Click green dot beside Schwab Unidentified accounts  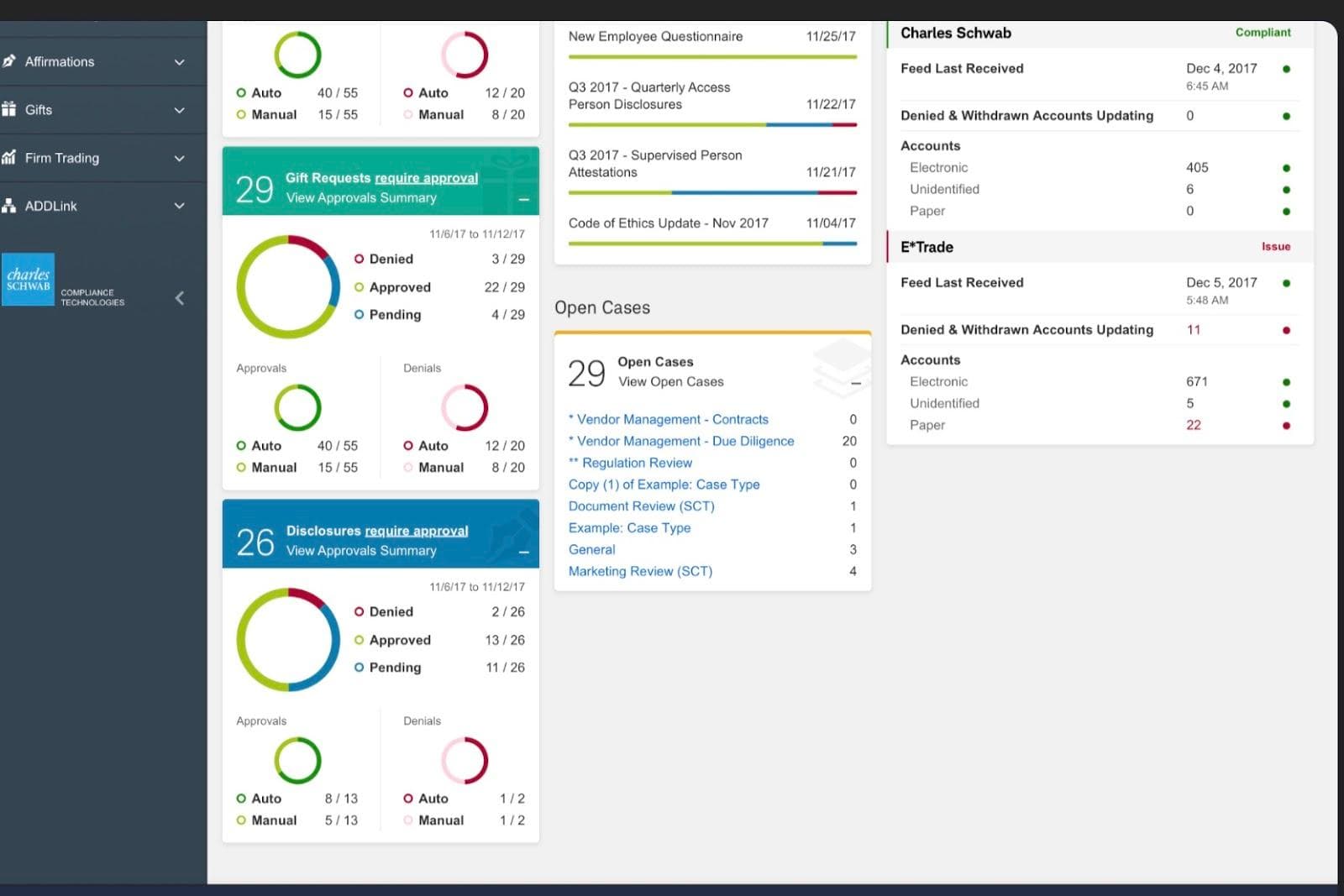click(x=1286, y=190)
